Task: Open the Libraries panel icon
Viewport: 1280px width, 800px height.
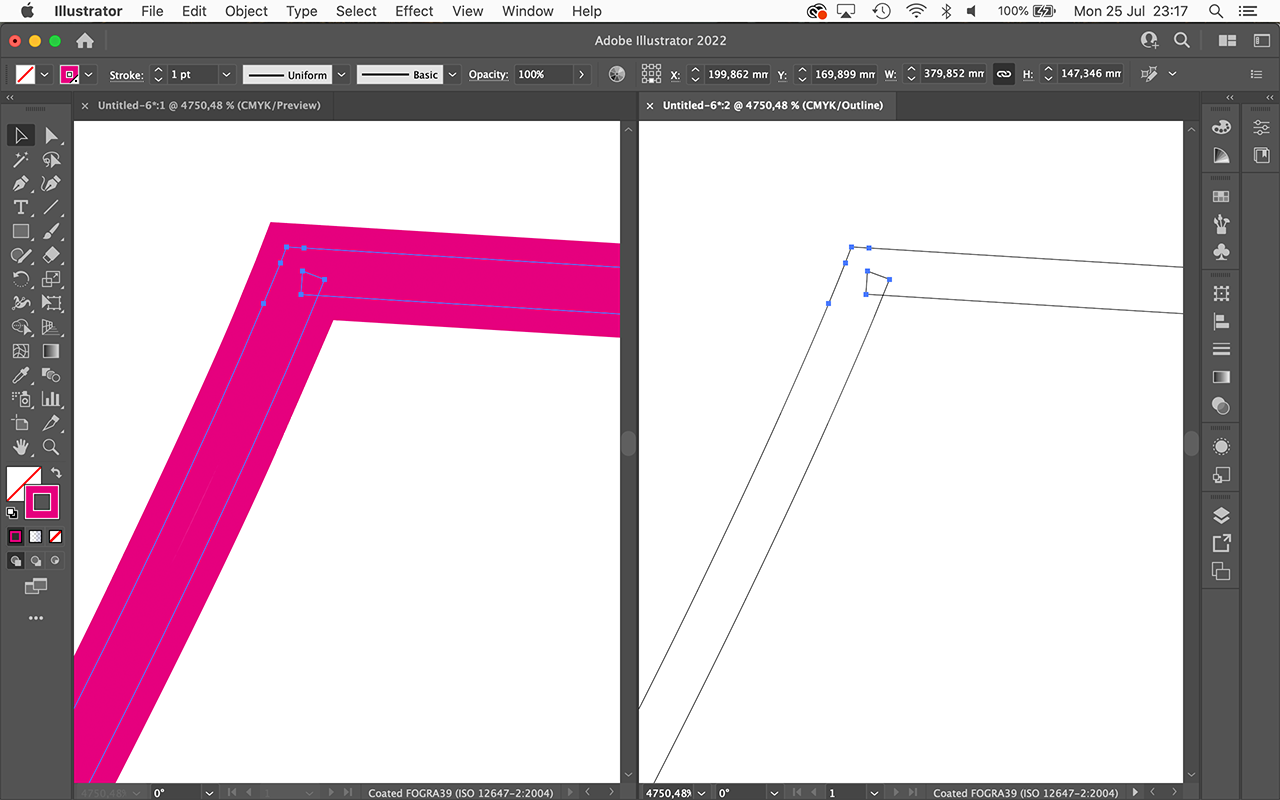Action: click(x=1261, y=155)
